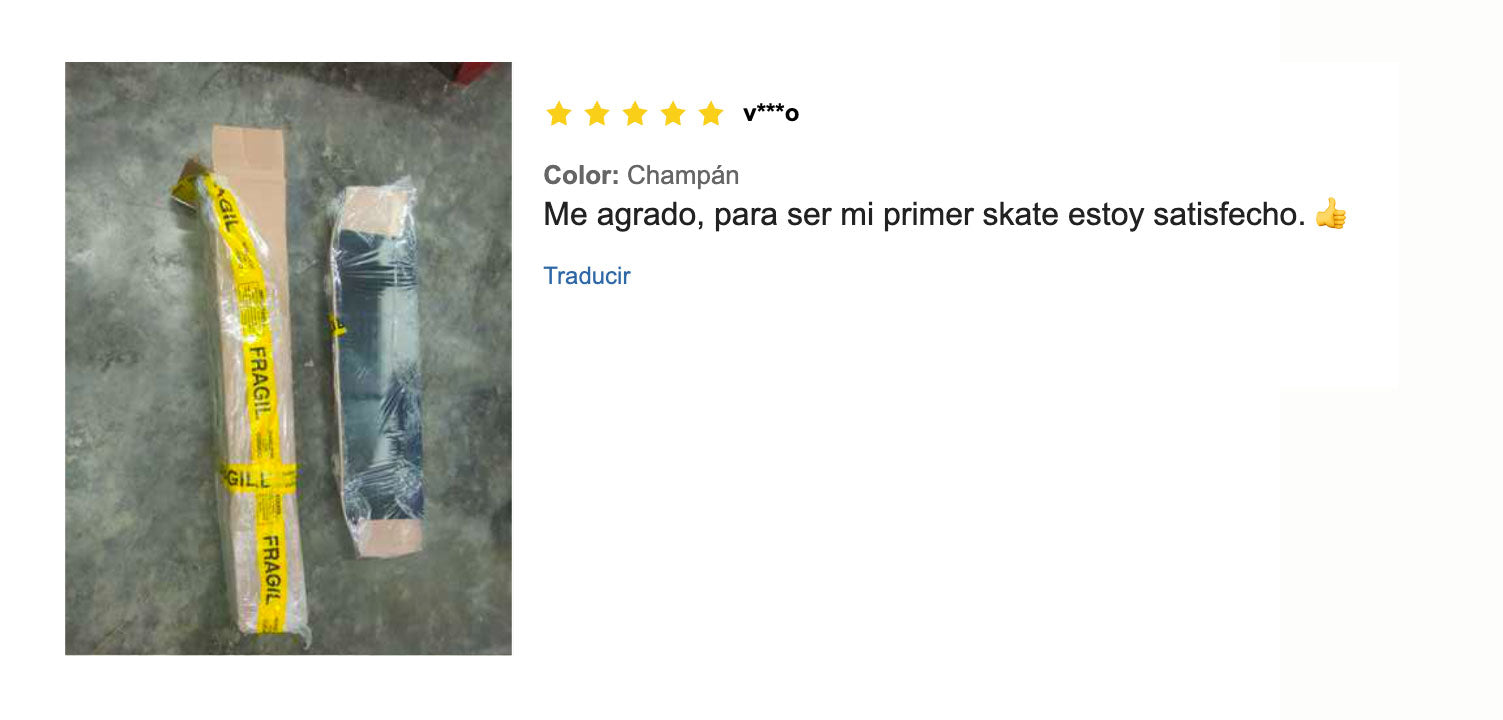
Task: Click the fifth yellow rating star
Action: (711, 114)
